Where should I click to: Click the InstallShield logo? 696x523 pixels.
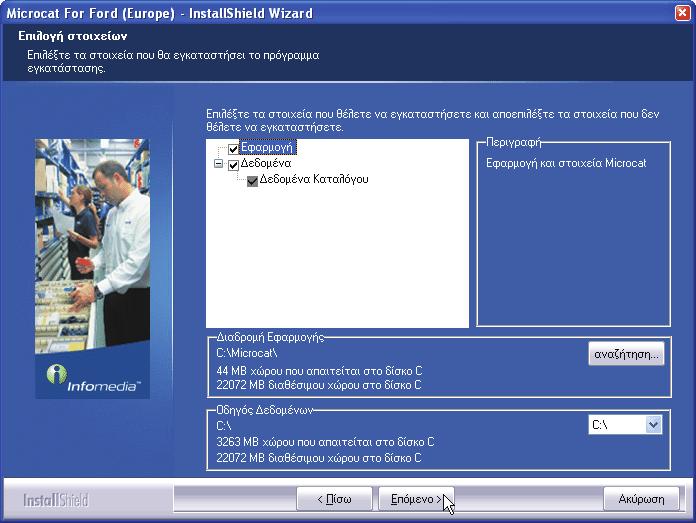coord(56,500)
